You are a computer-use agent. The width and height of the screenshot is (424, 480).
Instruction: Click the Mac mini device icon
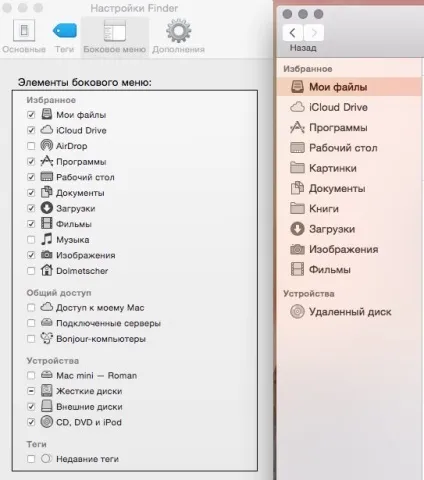coord(47,375)
